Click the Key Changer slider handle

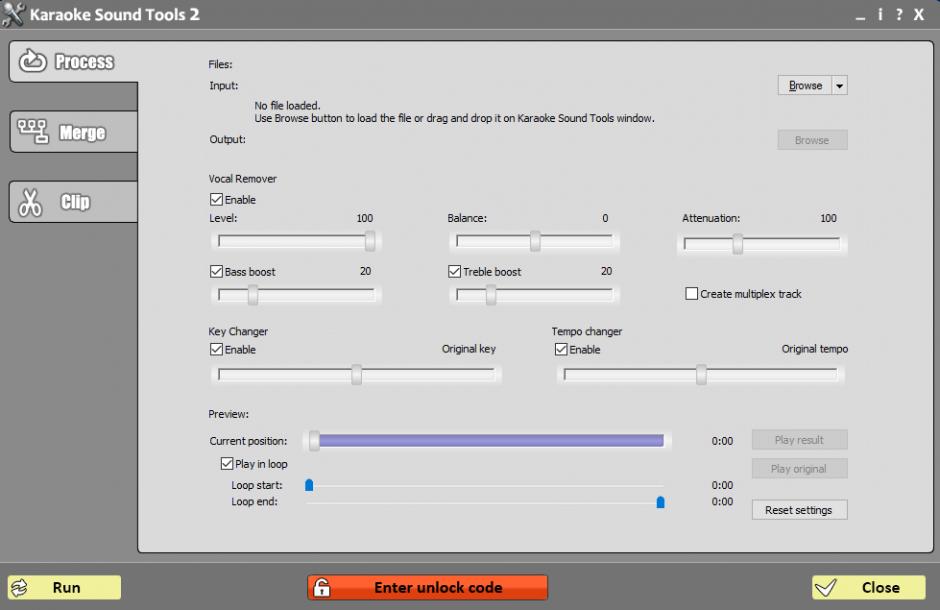point(357,375)
